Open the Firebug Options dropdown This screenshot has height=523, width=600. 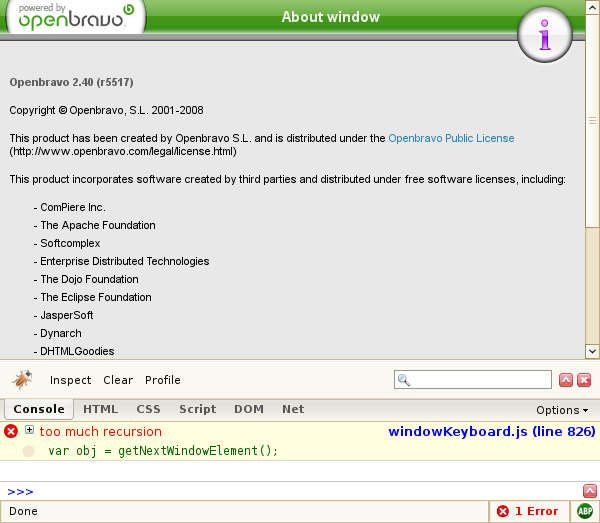point(562,410)
